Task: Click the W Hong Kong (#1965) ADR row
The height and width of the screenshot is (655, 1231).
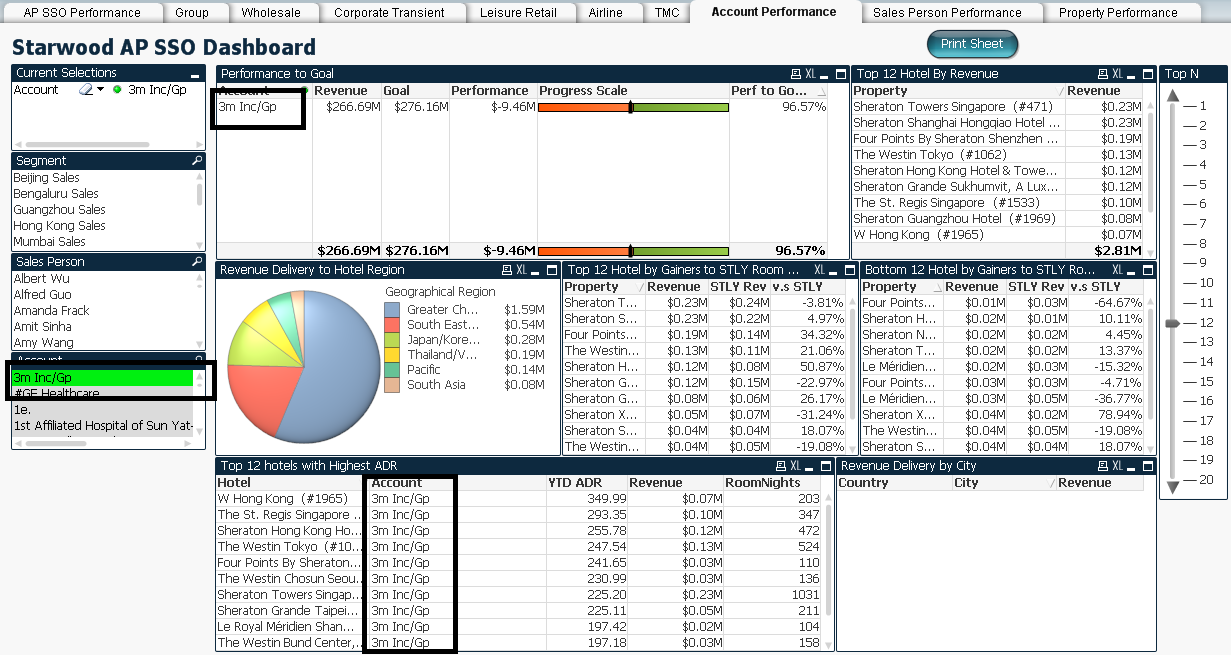Action: (x=519, y=499)
